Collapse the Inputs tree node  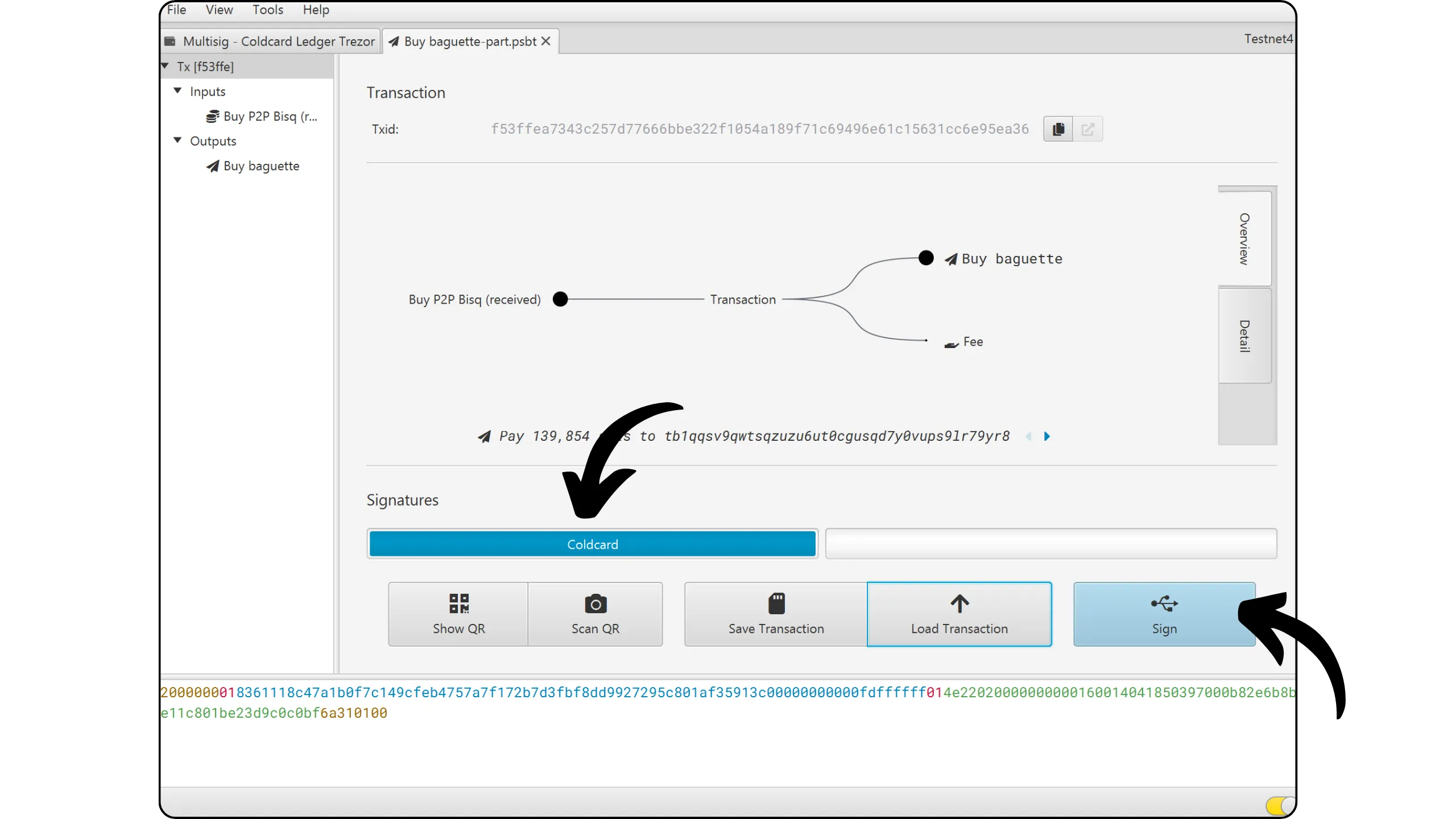[177, 91]
